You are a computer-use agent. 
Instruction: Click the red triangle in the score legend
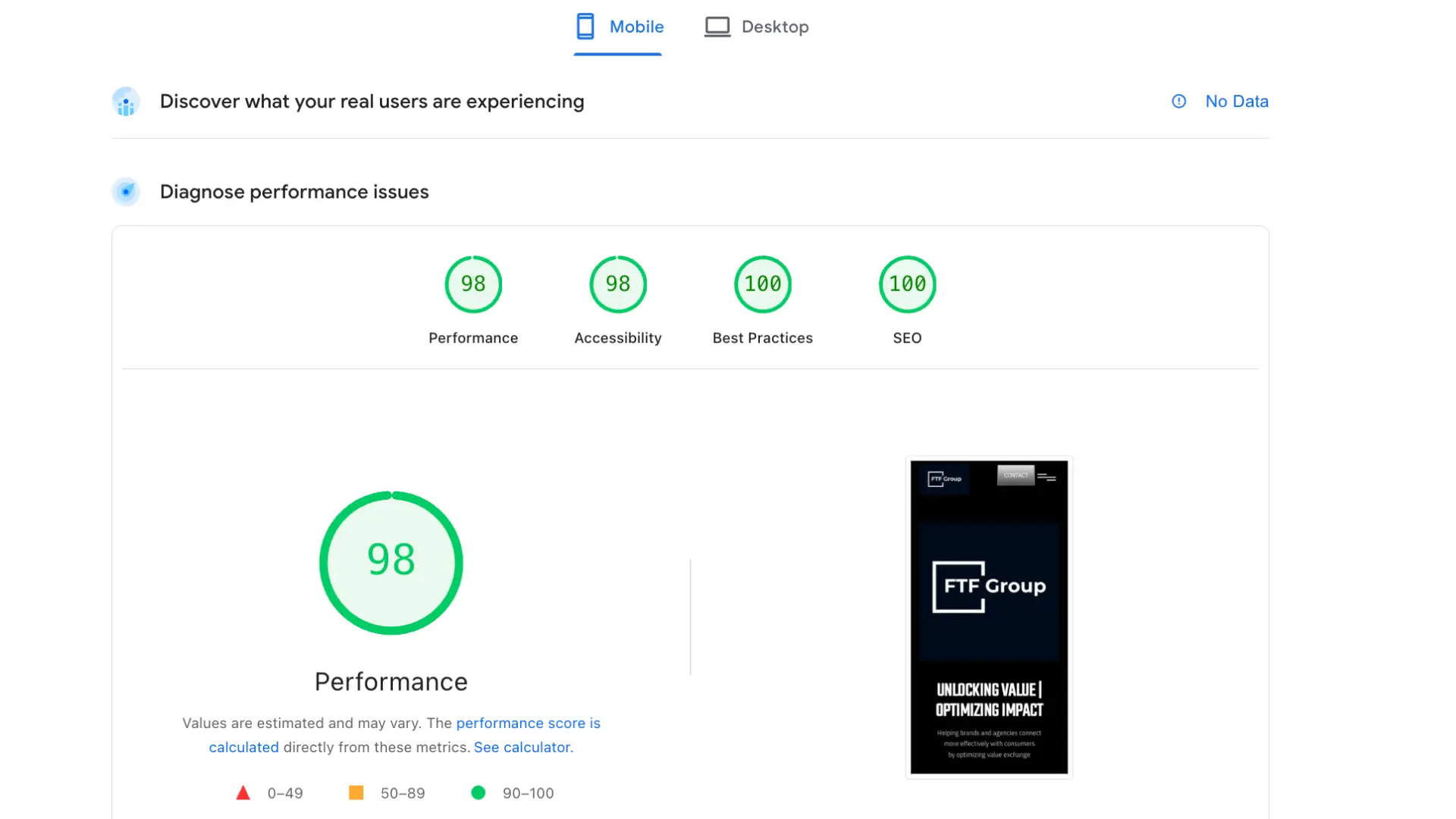tap(243, 792)
